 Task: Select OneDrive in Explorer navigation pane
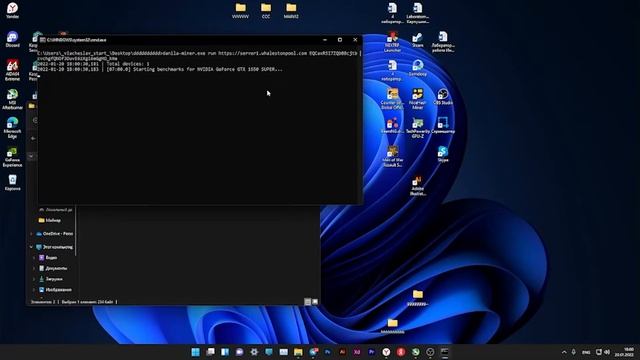pyautogui.click(x=54, y=234)
